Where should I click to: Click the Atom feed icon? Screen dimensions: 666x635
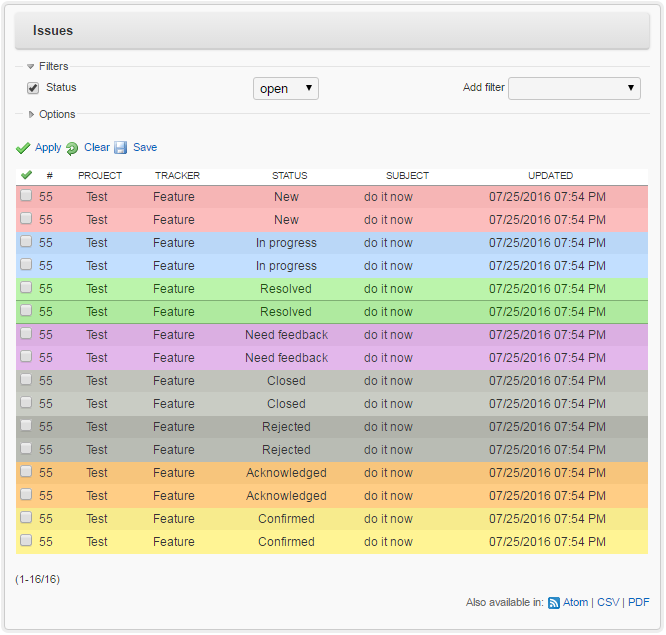(554, 603)
